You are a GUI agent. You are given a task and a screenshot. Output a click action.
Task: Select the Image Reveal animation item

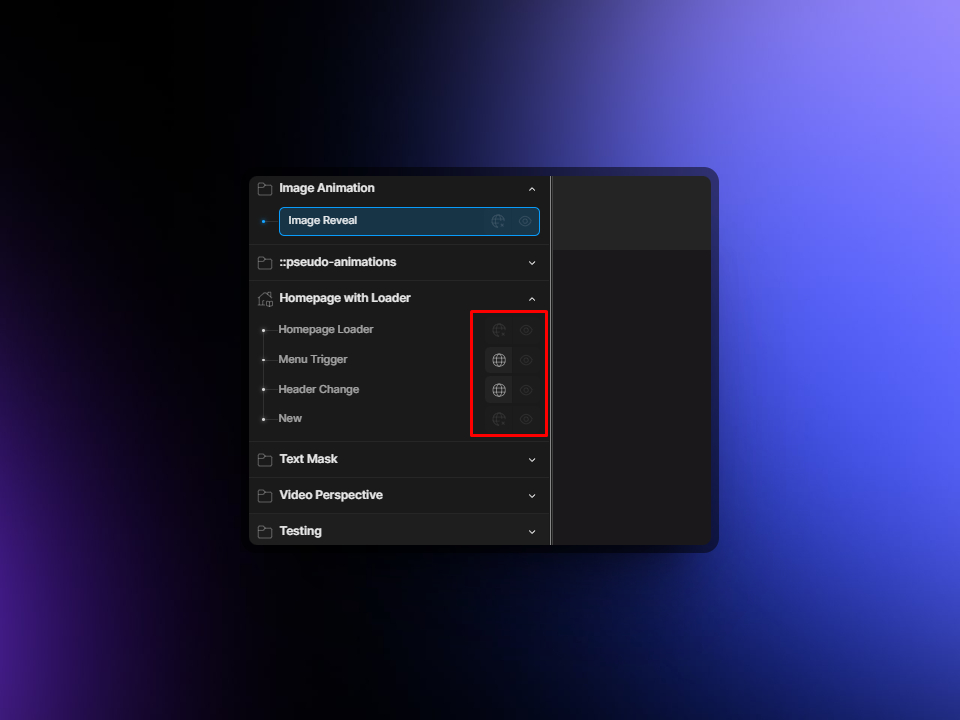pyautogui.click(x=409, y=221)
